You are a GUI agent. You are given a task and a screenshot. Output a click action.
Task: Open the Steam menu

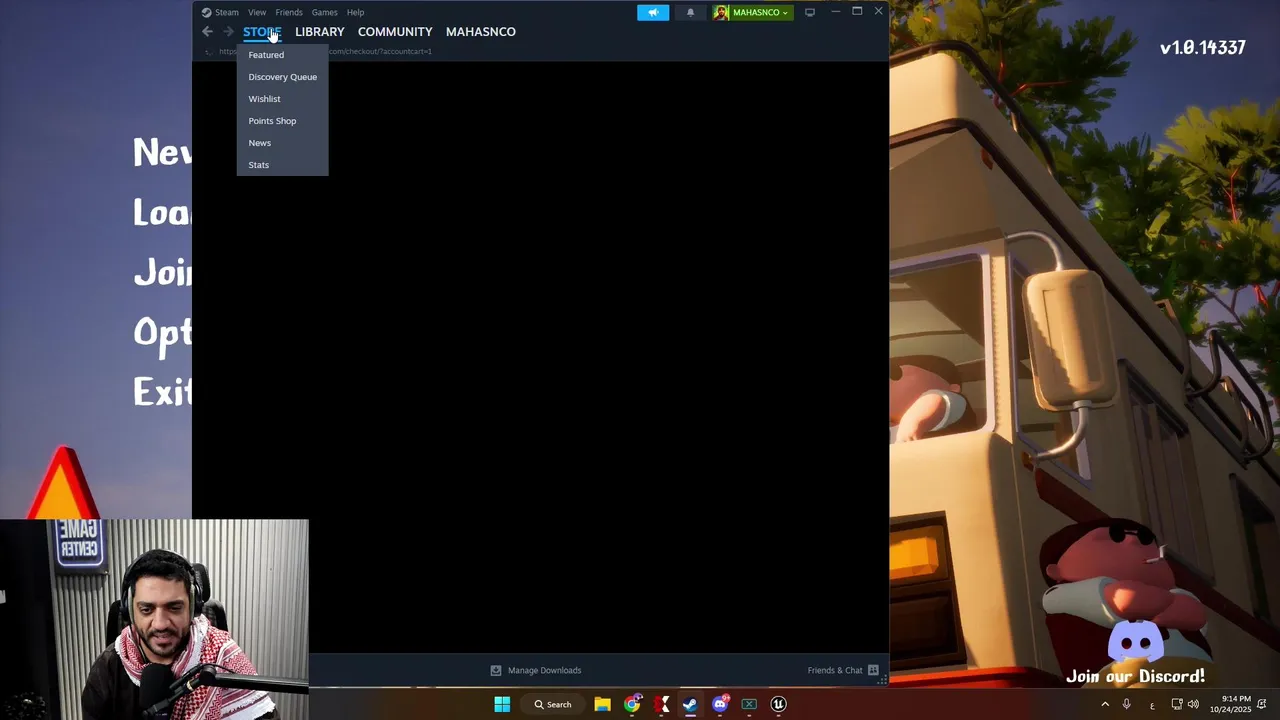click(x=227, y=12)
